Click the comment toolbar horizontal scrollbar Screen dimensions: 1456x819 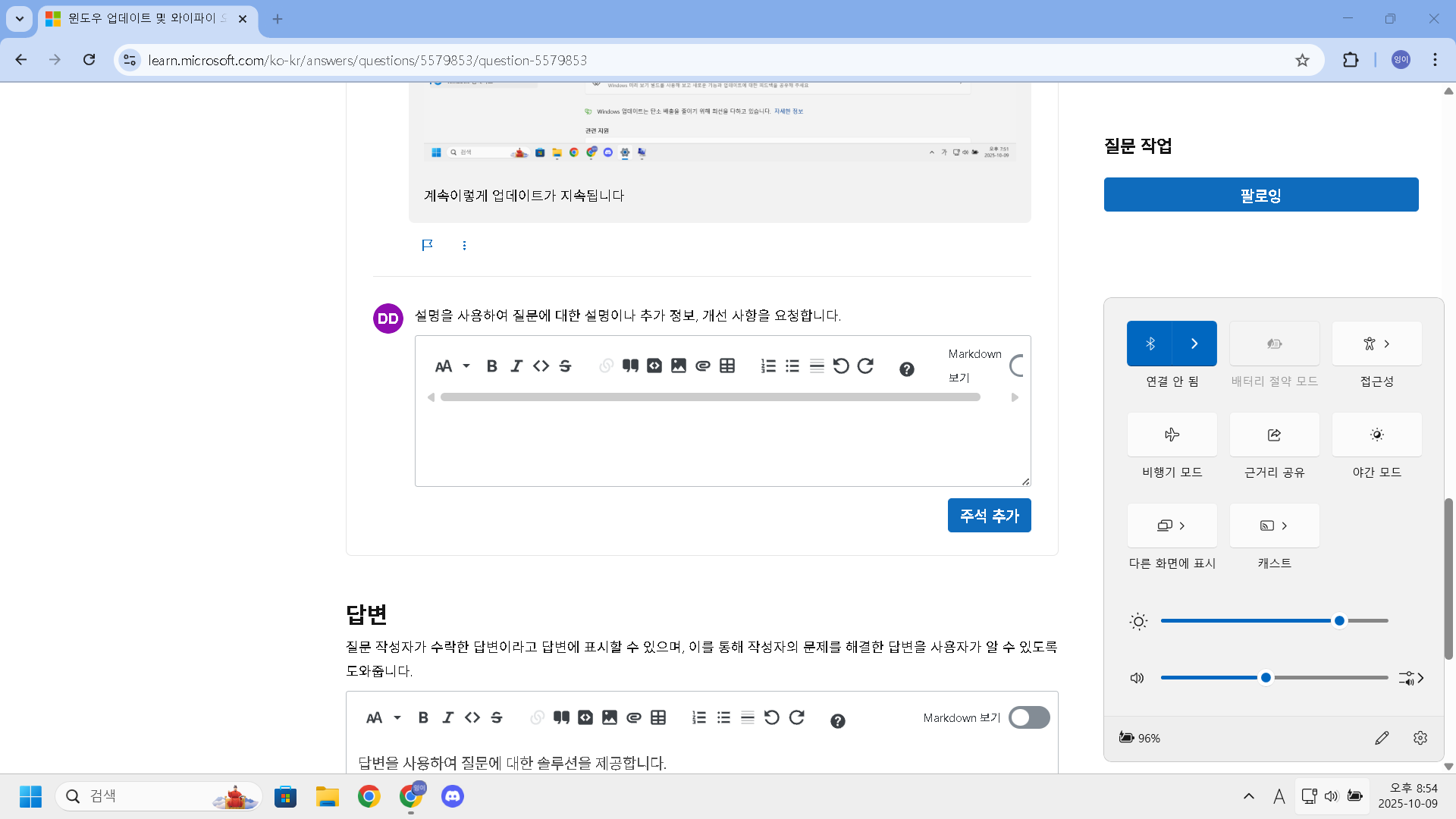(710, 397)
